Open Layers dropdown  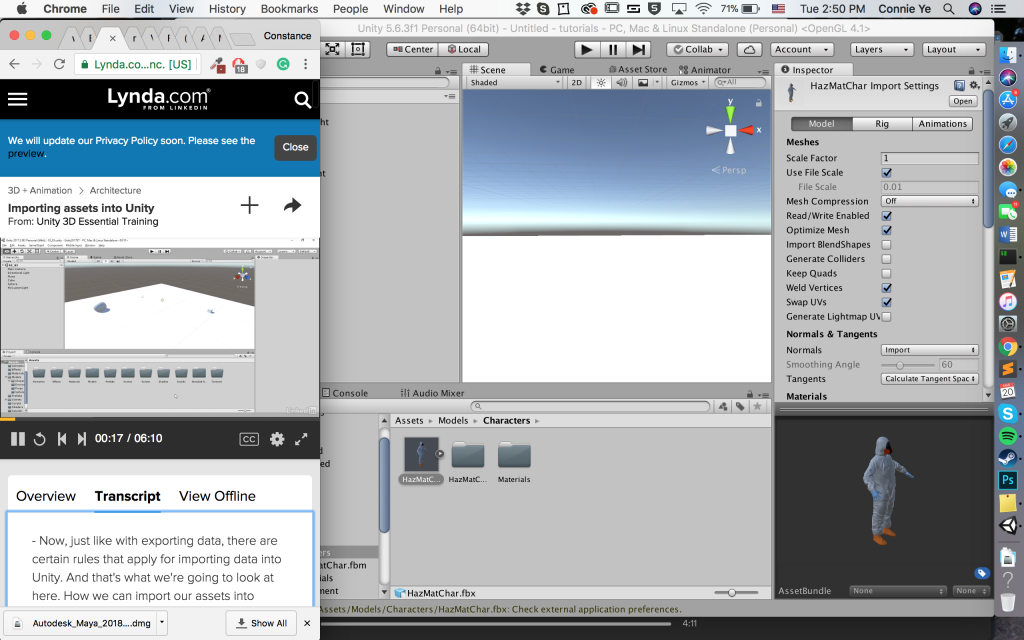tap(882, 50)
